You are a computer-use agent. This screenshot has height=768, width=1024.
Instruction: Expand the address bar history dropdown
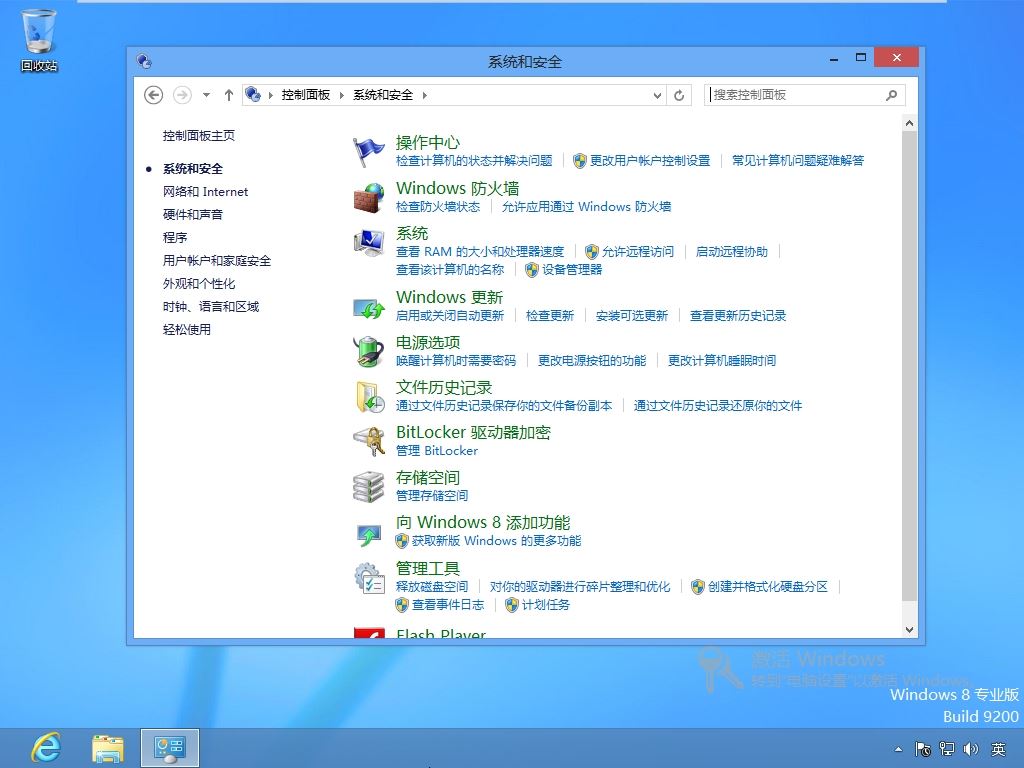[658, 95]
